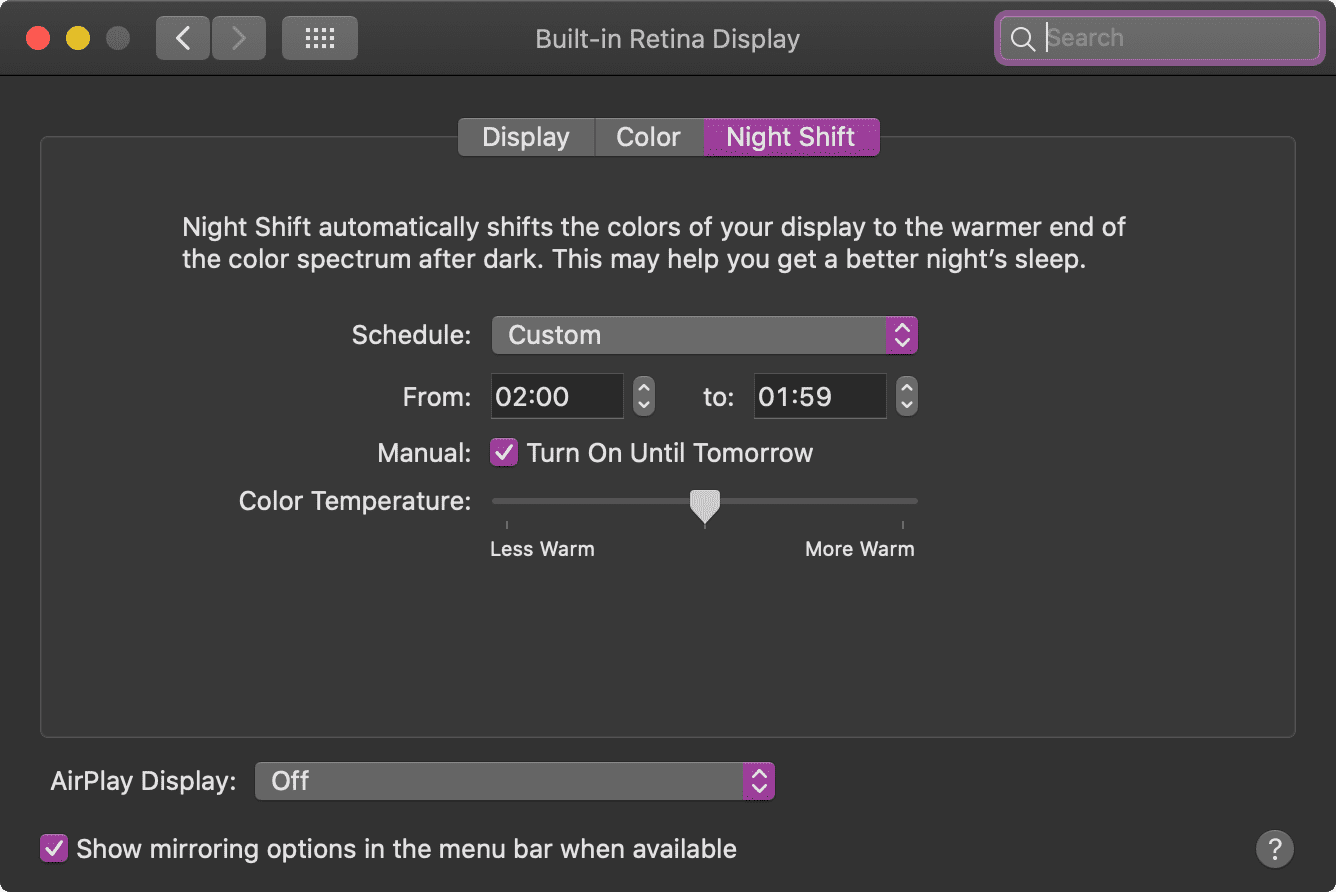Viewport: 1336px width, 892px height.
Task: Go forward with the right arrow button
Action: pyautogui.click(x=238, y=39)
